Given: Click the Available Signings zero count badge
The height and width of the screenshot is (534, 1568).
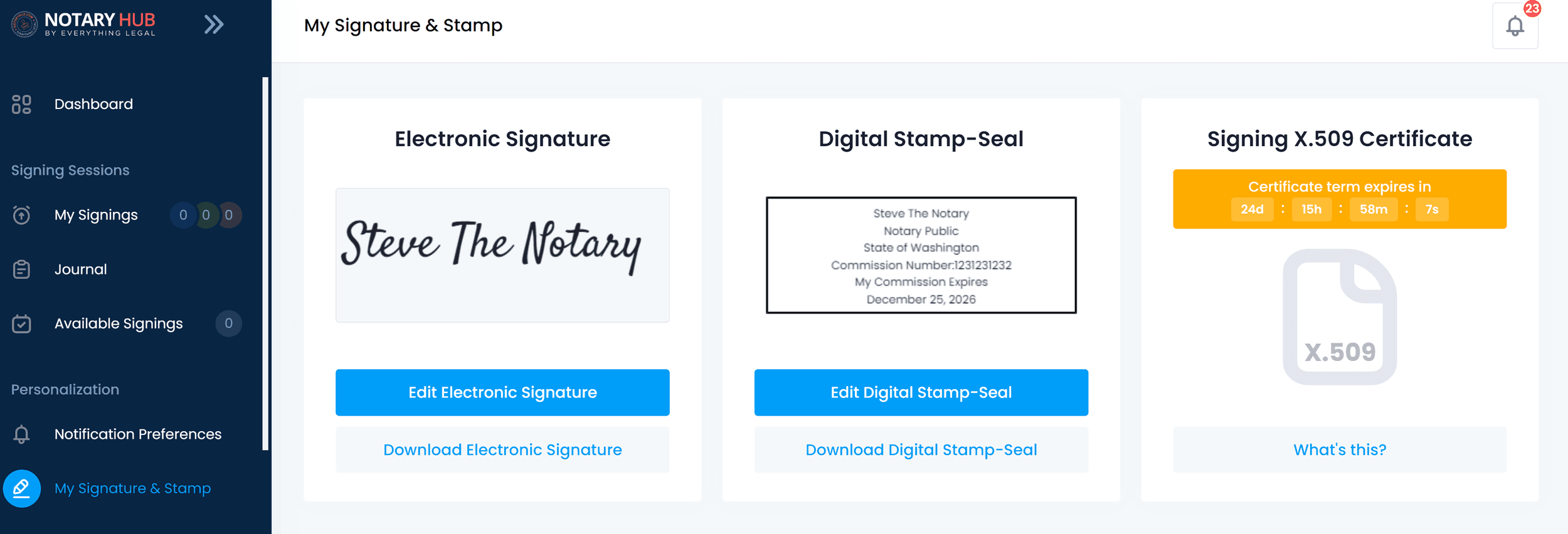Looking at the screenshot, I should click(x=228, y=323).
